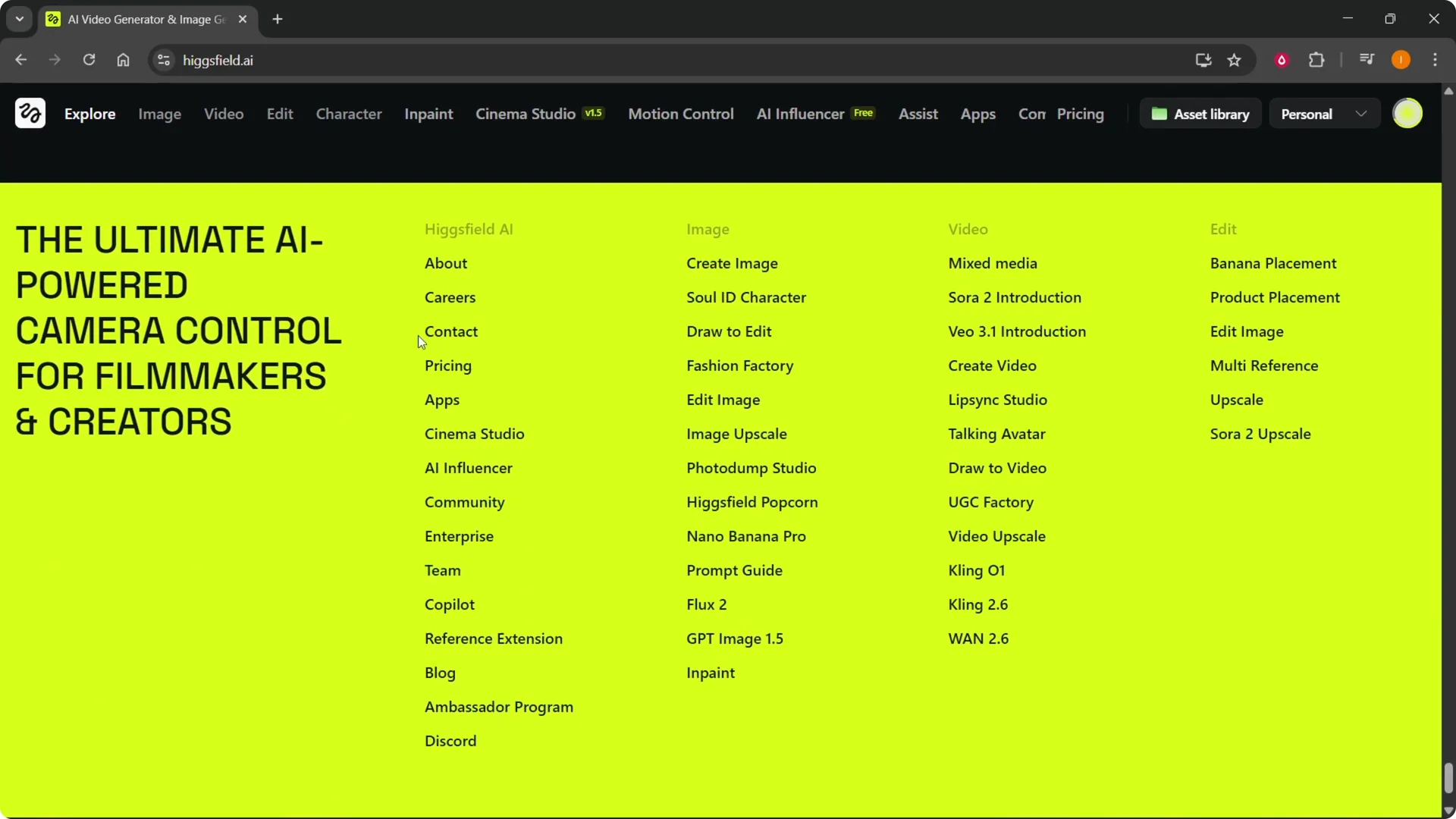Open the Personal workspace dropdown
The image size is (1456, 819).
tap(1323, 113)
